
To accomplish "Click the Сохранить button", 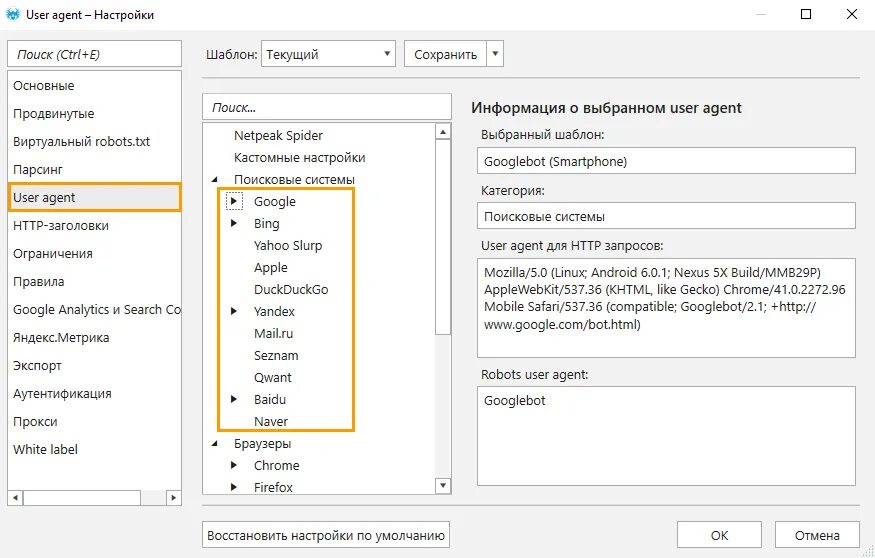I will tap(445, 54).
